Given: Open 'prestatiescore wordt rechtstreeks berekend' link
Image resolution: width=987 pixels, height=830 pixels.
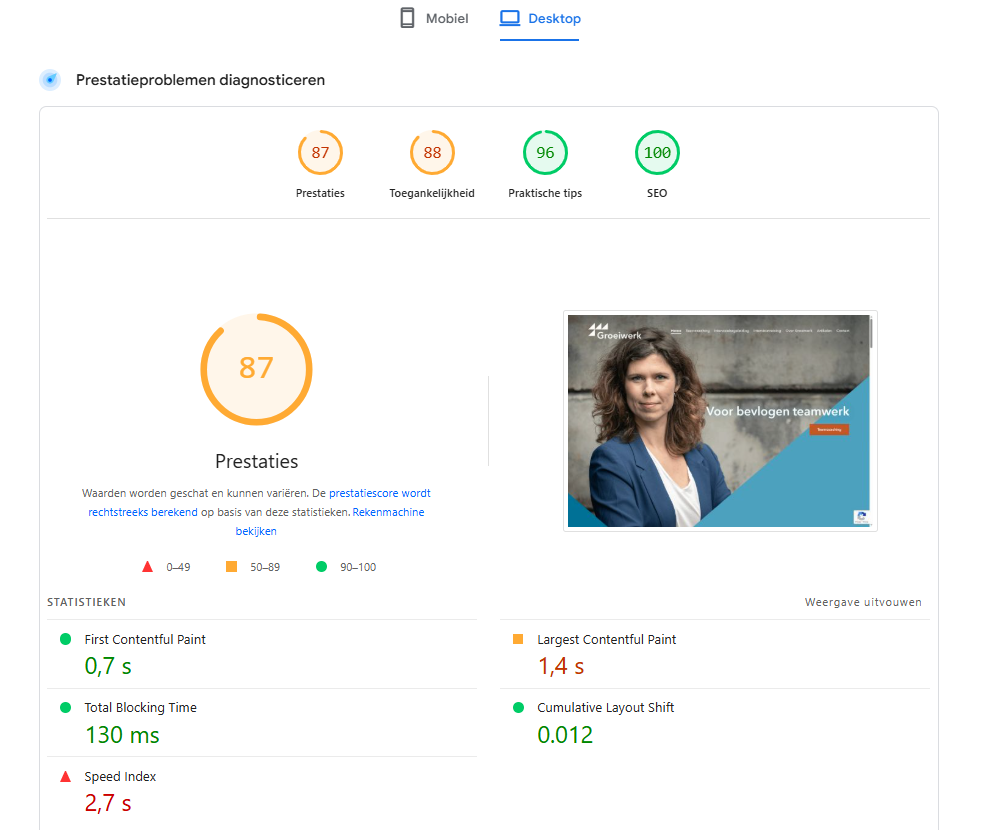Looking at the screenshot, I should click(379, 493).
